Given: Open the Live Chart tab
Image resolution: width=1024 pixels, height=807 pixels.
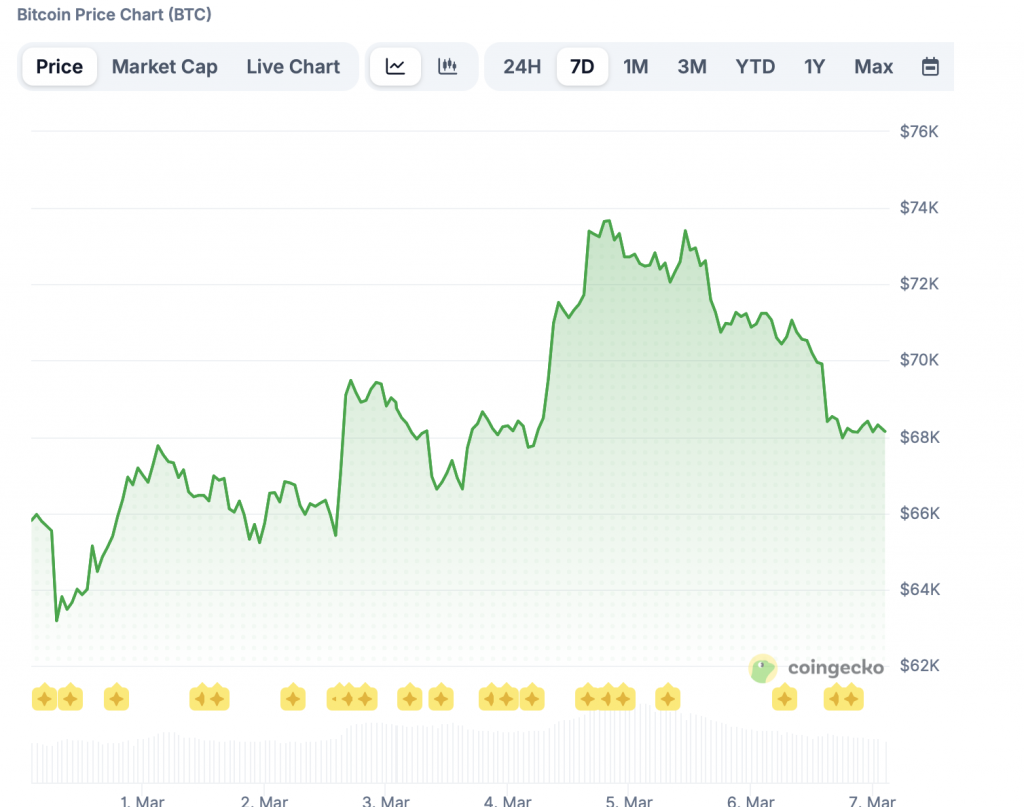Looking at the screenshot, I should (293, 66).
